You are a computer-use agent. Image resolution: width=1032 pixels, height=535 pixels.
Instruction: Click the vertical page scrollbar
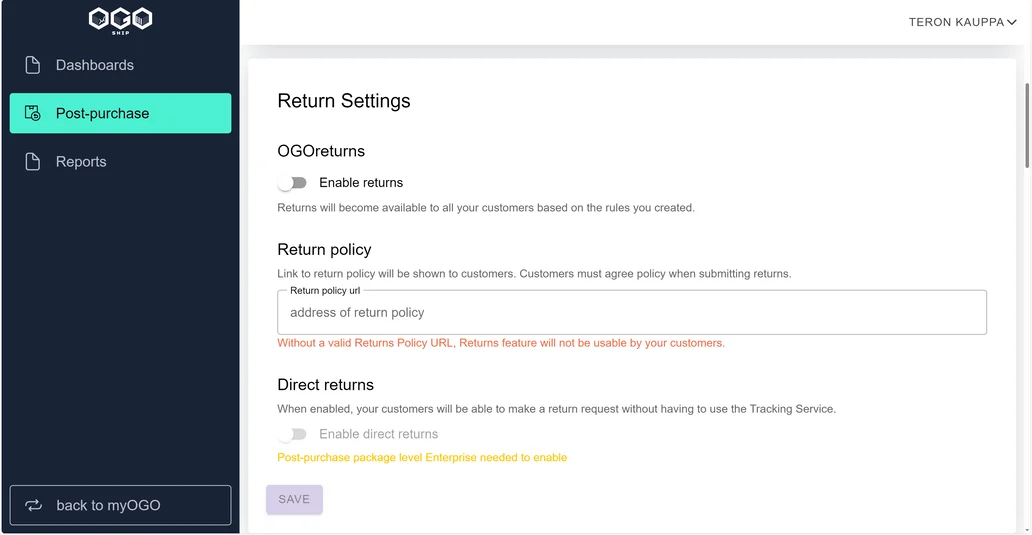(1027, 125)
